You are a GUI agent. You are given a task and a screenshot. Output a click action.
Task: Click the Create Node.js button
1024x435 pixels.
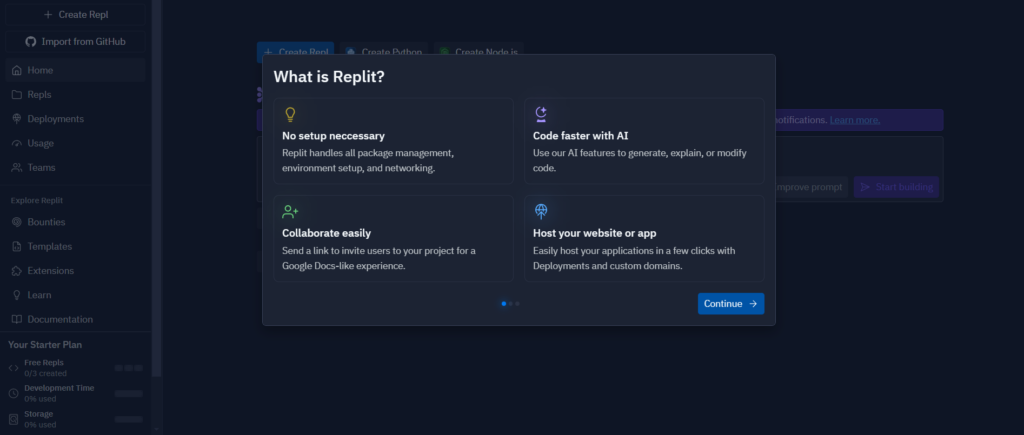(479, 50)
